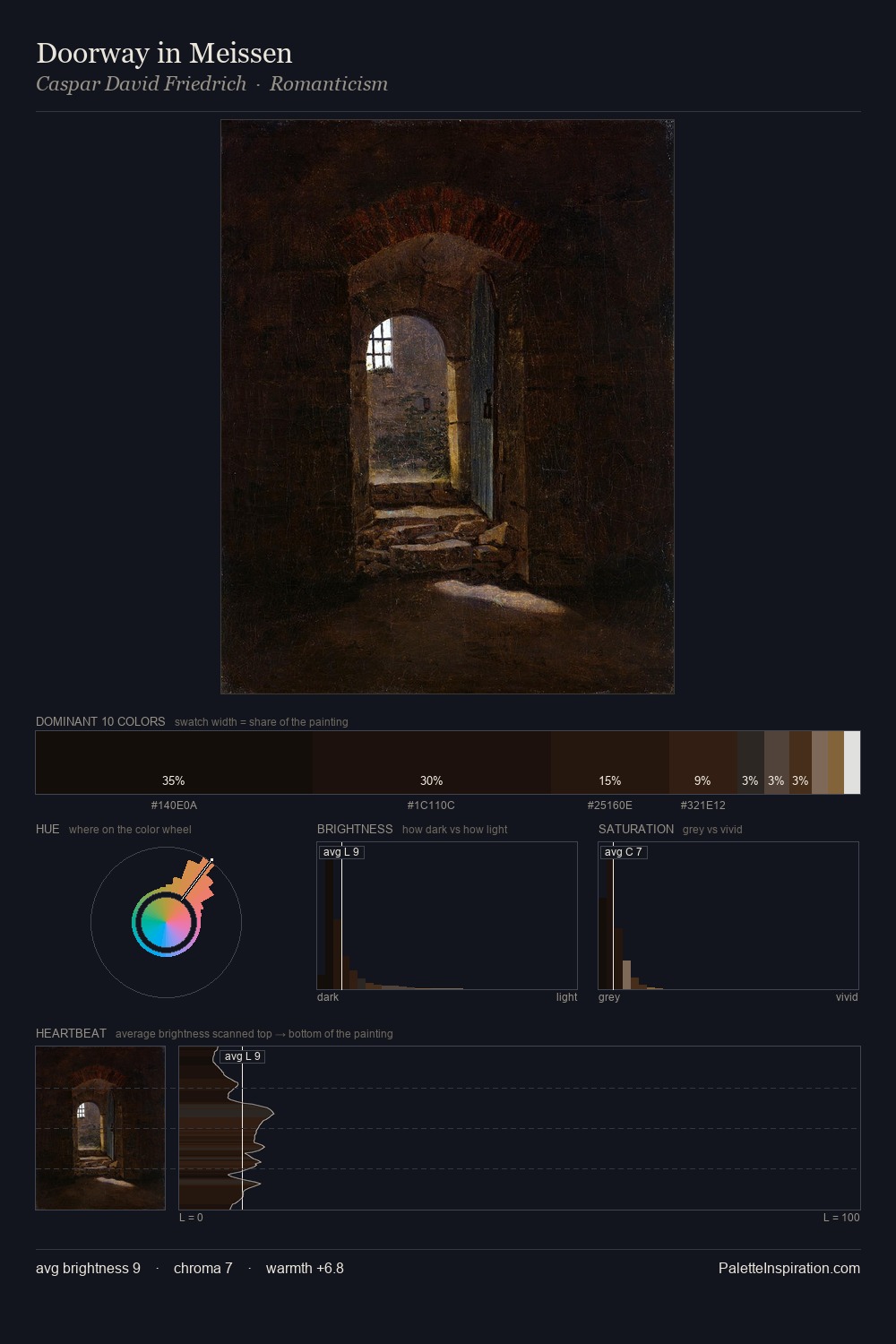Click the Romanticism movement label
The height and width of the screenshot is (1344, 896).
[x=329, y=83]
